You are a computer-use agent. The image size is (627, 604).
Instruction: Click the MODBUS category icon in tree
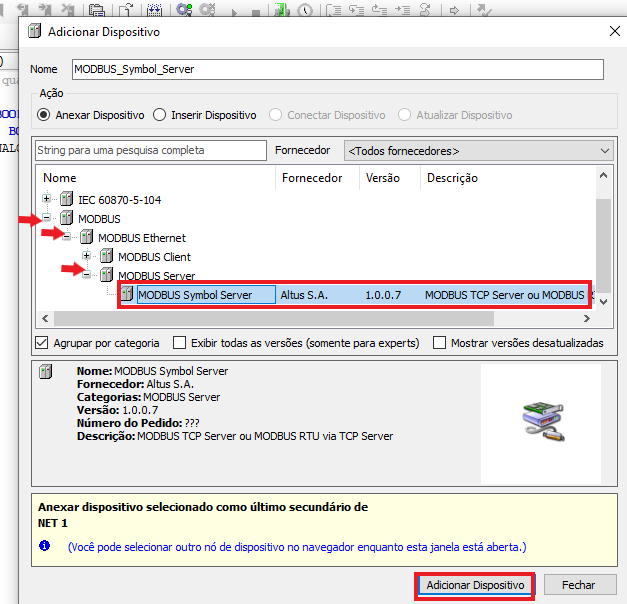coord(67,218)
